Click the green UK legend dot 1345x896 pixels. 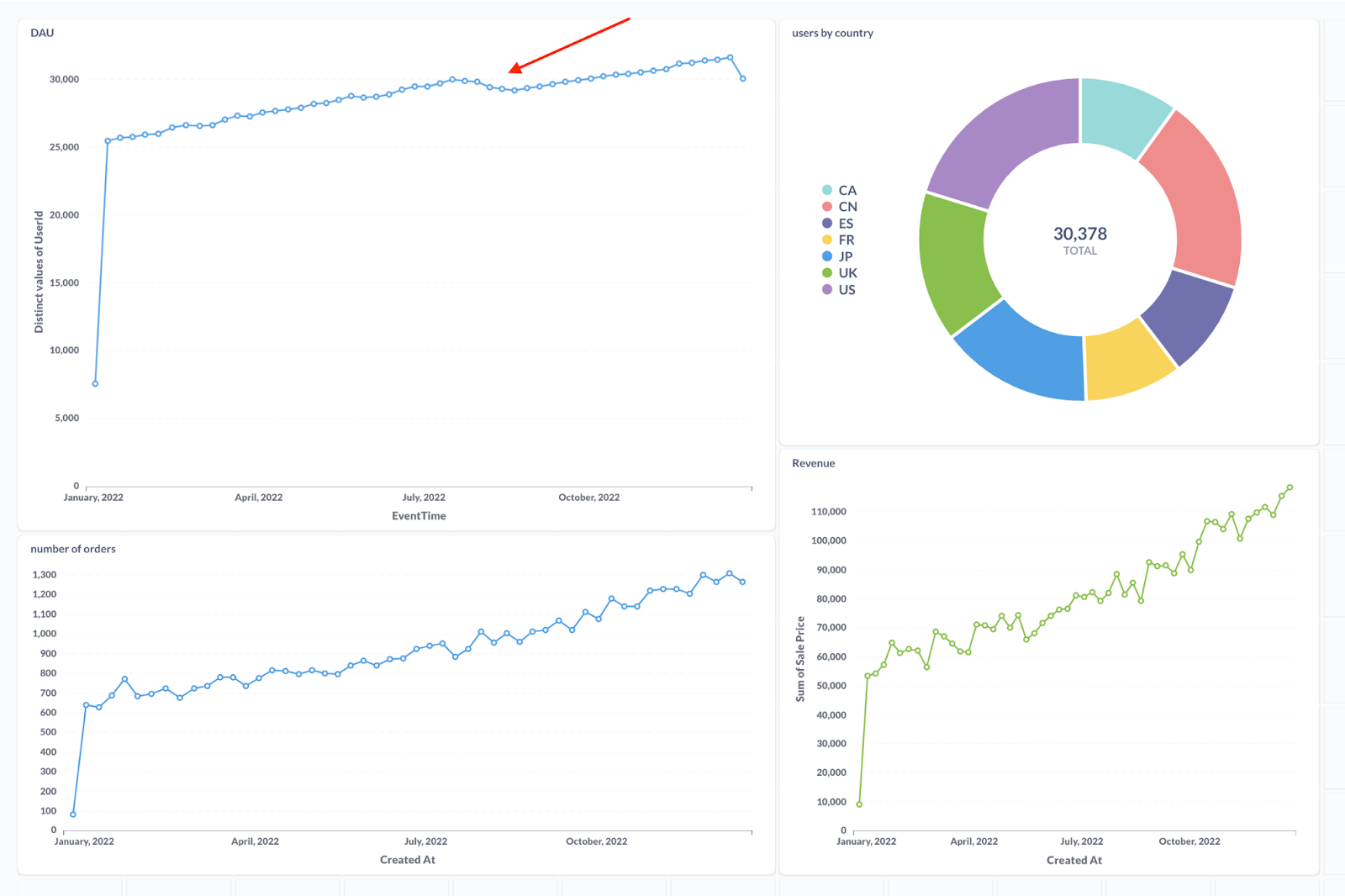[x=828, y=272]
